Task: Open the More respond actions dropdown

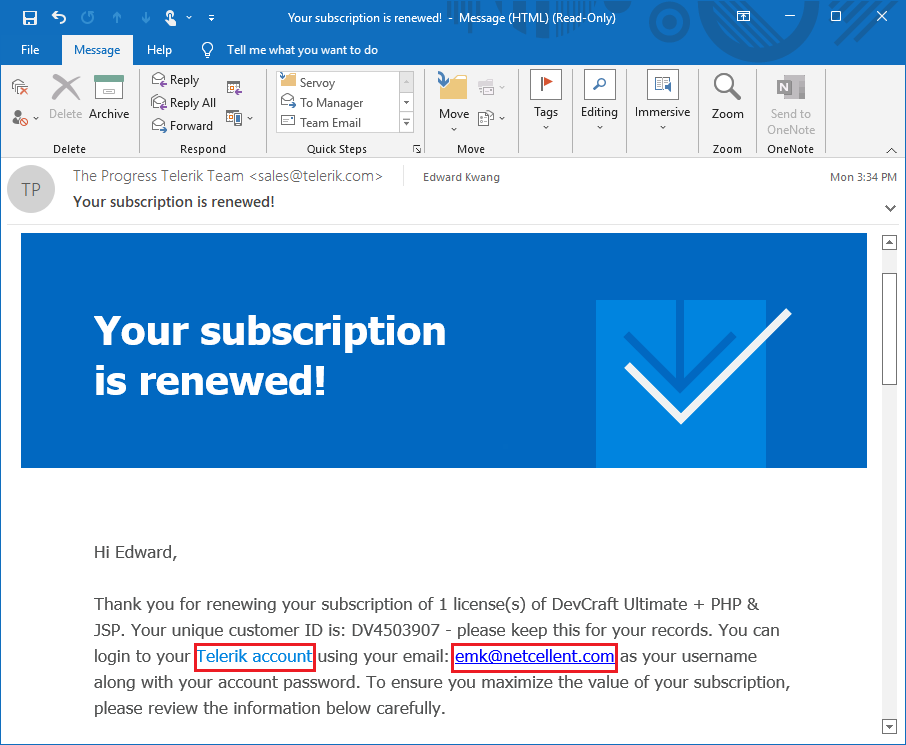Action: pyautogui.click(x=239, y=118)
